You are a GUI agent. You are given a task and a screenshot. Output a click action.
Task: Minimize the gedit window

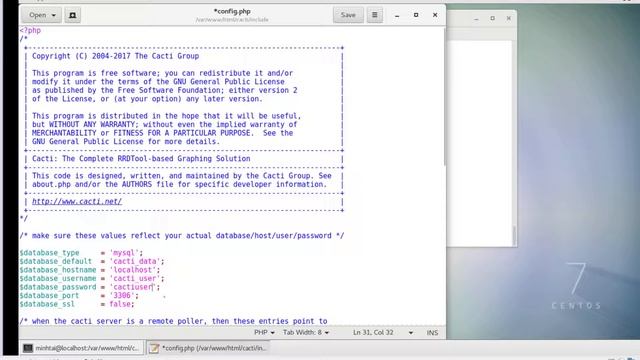pos(397,15)
